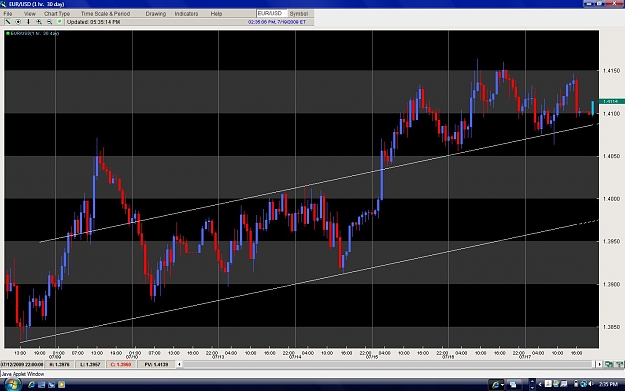Select the line drawing tool in toolbar
The width and height of the screenshot is (625, 391).
coord(8,22)
